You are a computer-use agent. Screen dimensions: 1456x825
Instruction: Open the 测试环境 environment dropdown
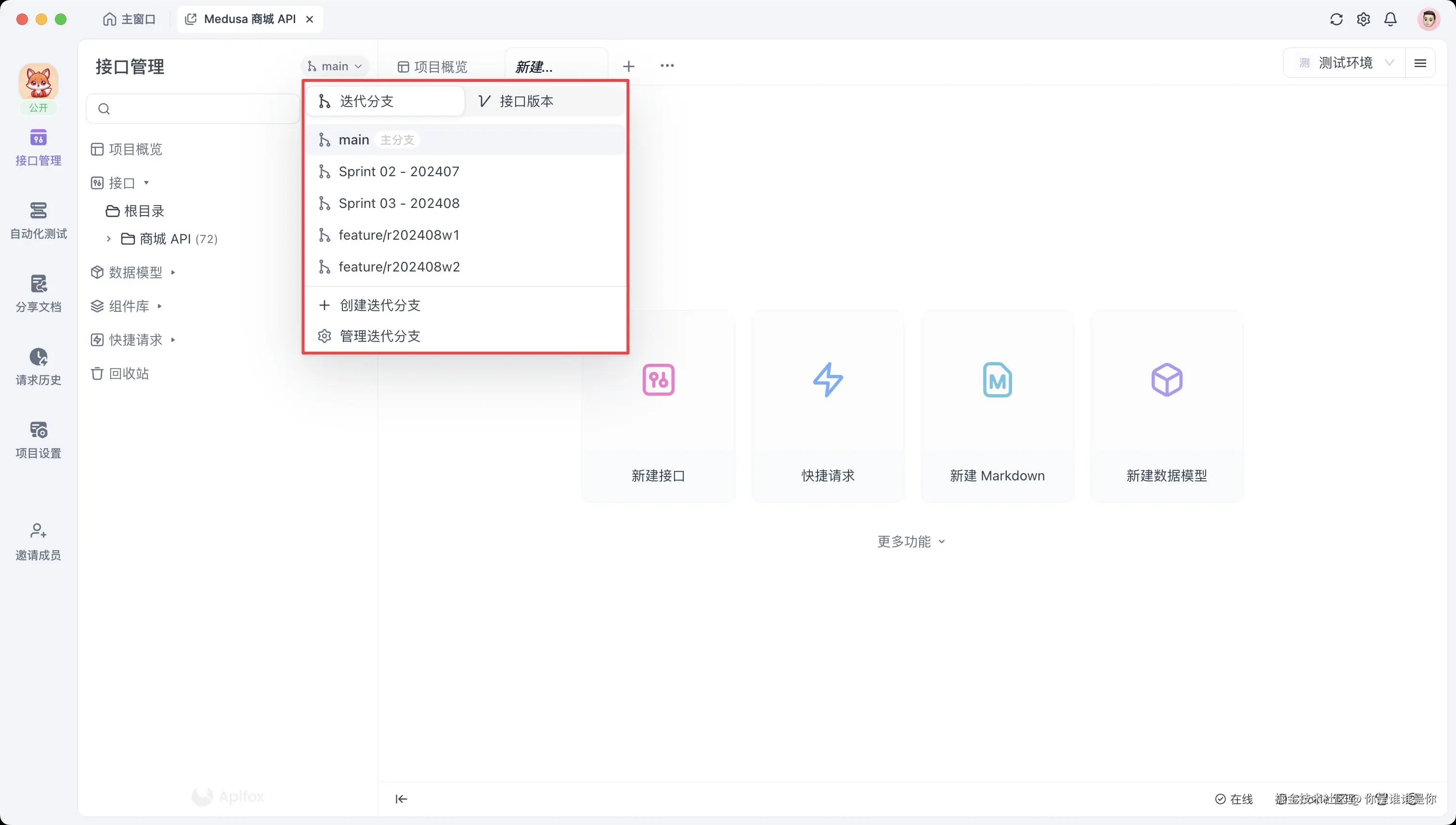(x=1346, y=63)
